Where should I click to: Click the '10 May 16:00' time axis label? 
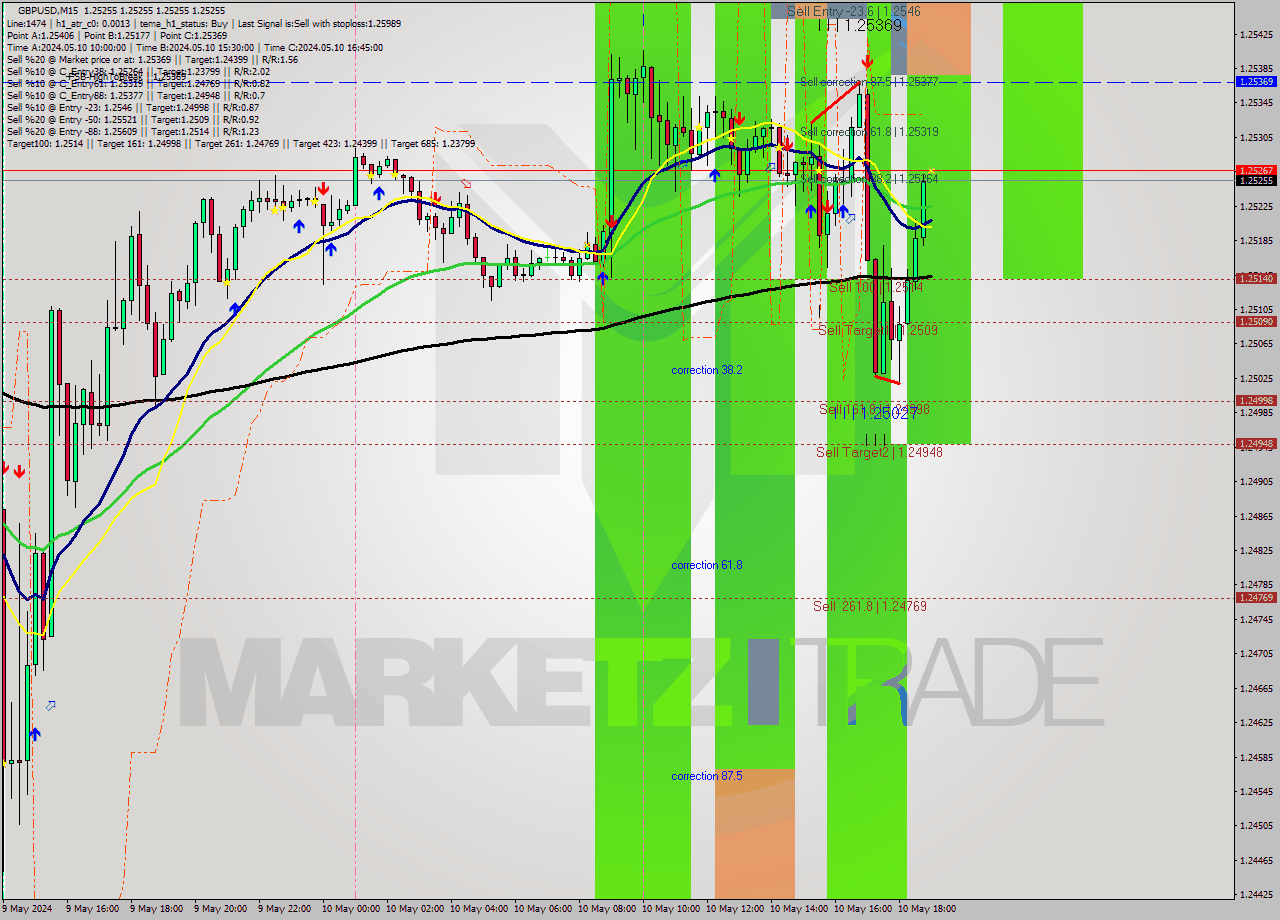(861, 909)
